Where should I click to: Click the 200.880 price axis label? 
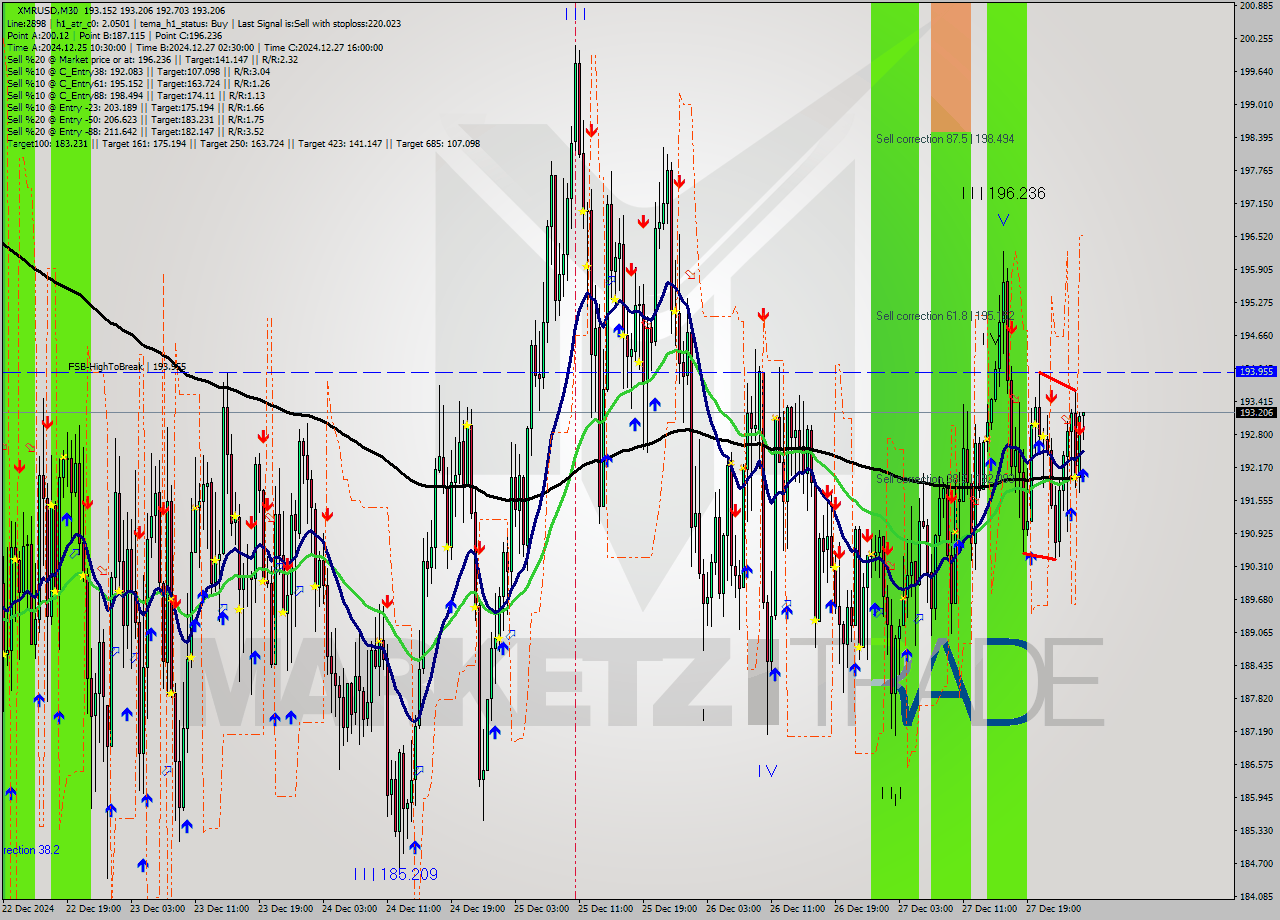pyautogui.click(x=1256, y=6)
